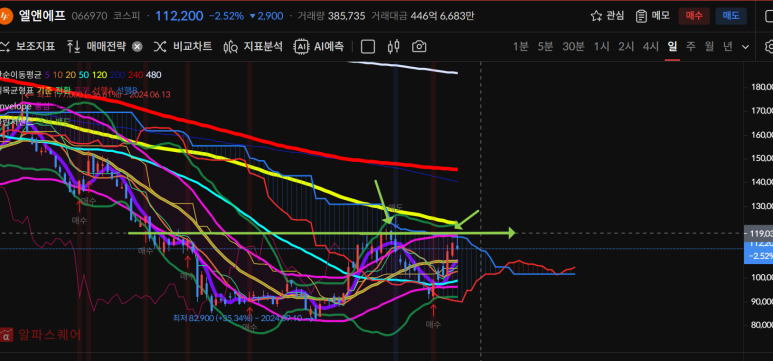
Task: Click the Envelope indicator legend label
Action: coord(16,106)
